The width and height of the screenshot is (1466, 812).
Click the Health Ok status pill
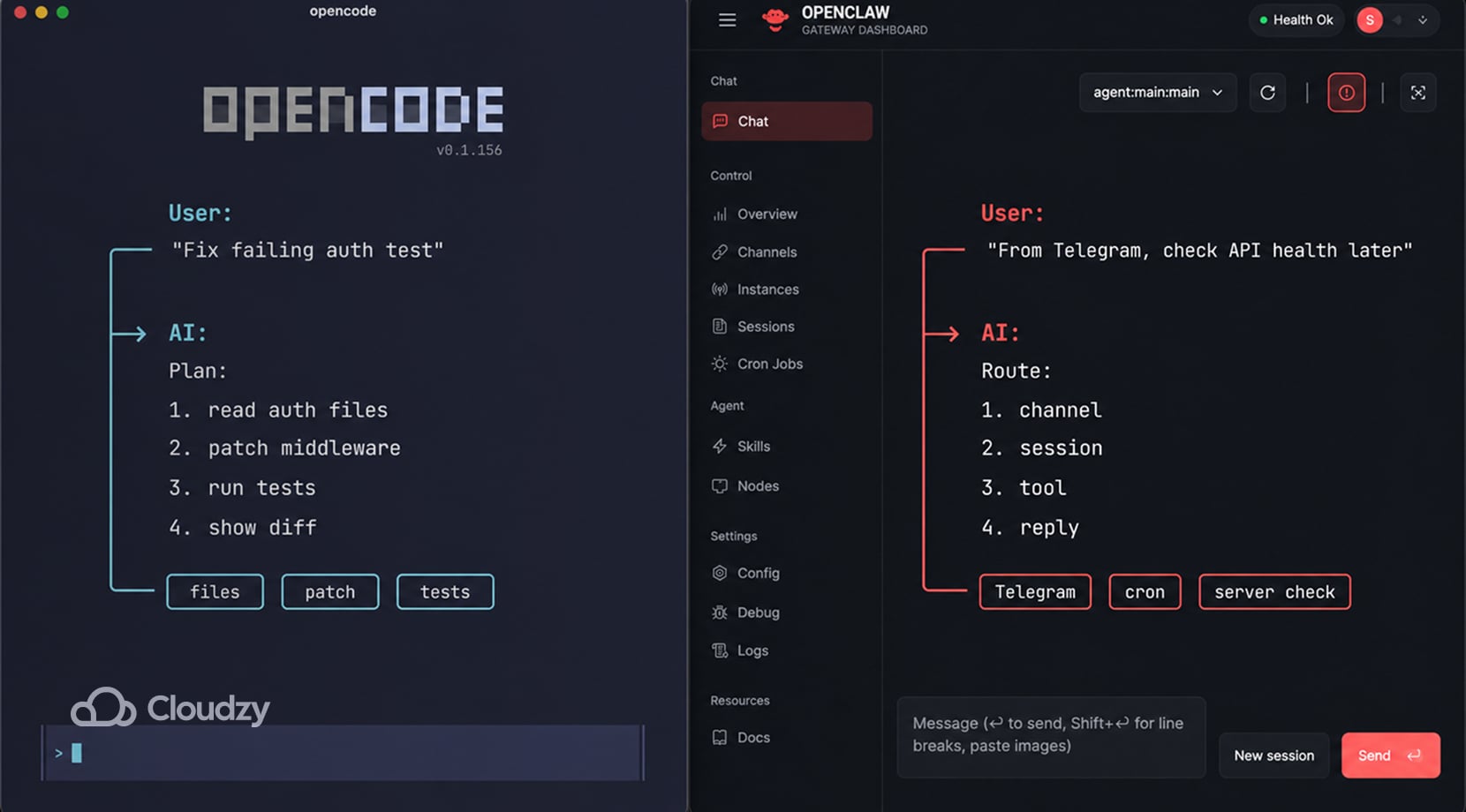1296,19
